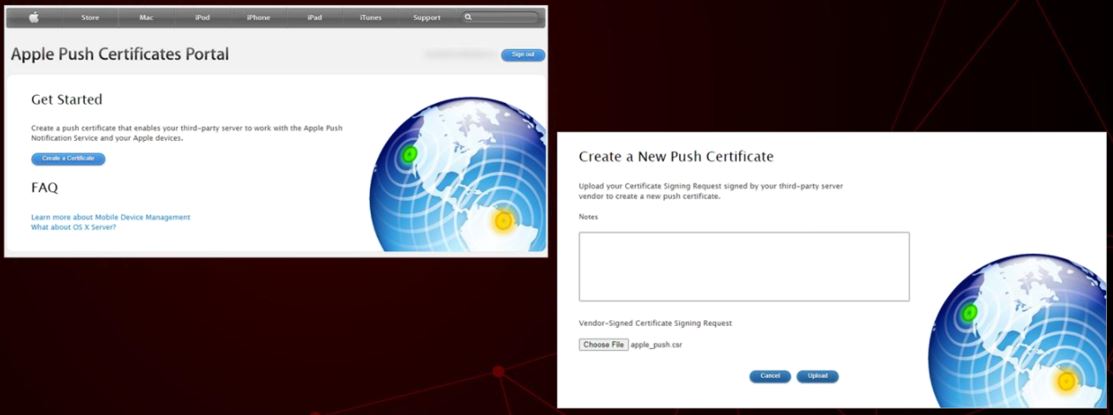Navigate to the iPad section
1113x415 pixels.
click(x=314, y=17)
